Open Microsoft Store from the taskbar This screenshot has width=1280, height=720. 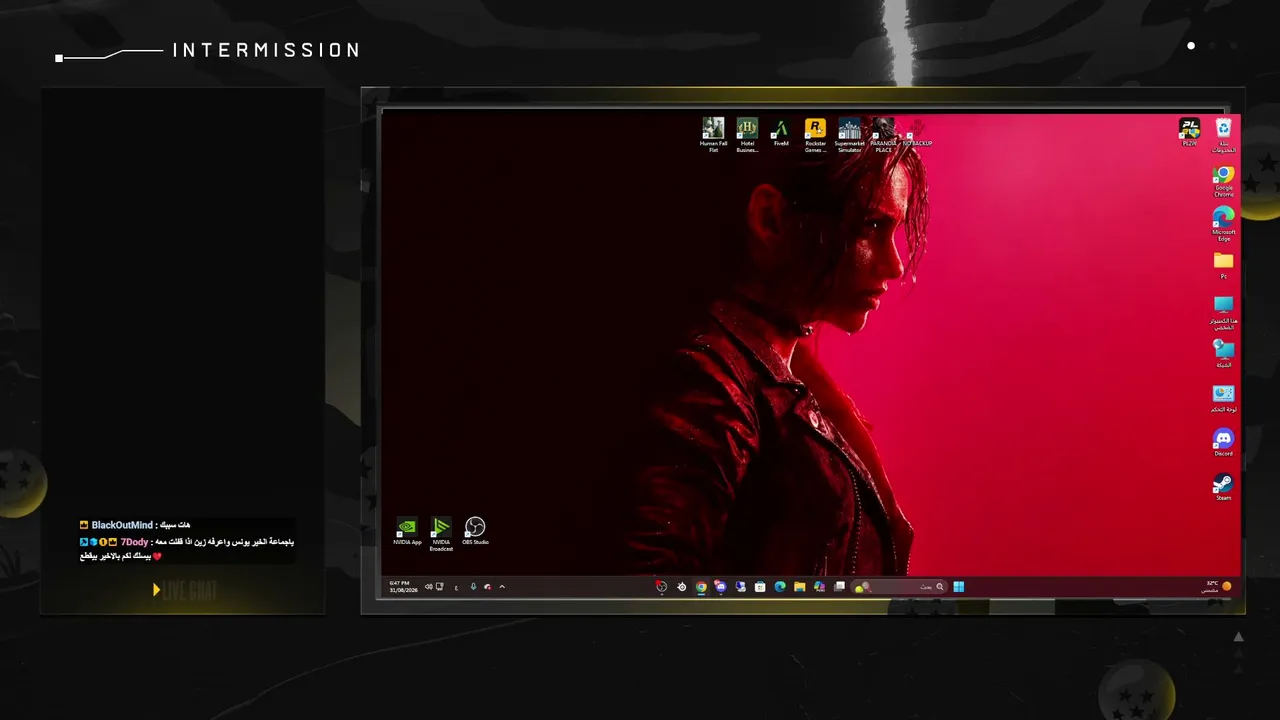click(760, 587)
